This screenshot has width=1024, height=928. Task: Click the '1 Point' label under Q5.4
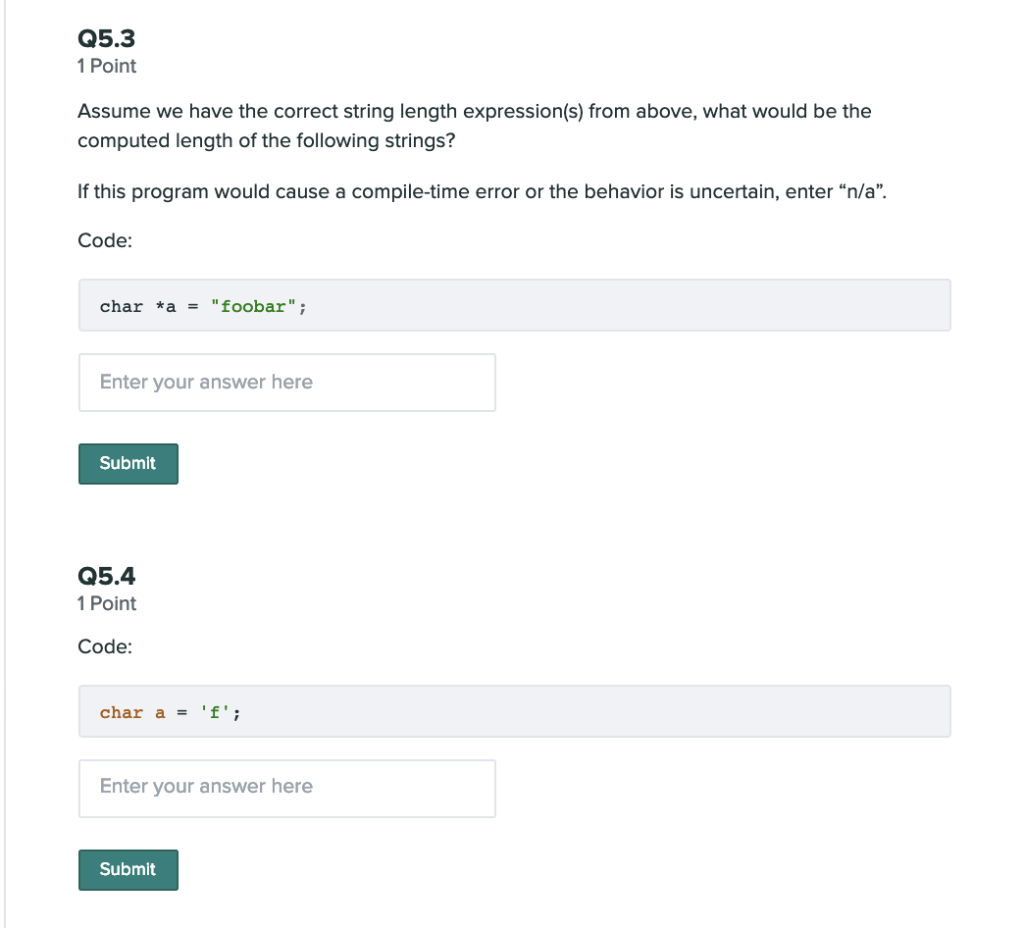coord(106,603)
